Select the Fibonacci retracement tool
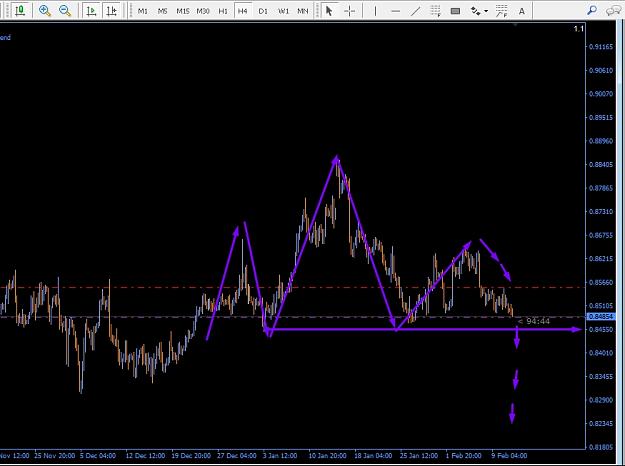The image size is (625, 466). pyautogui.click(x=436, y=11)
